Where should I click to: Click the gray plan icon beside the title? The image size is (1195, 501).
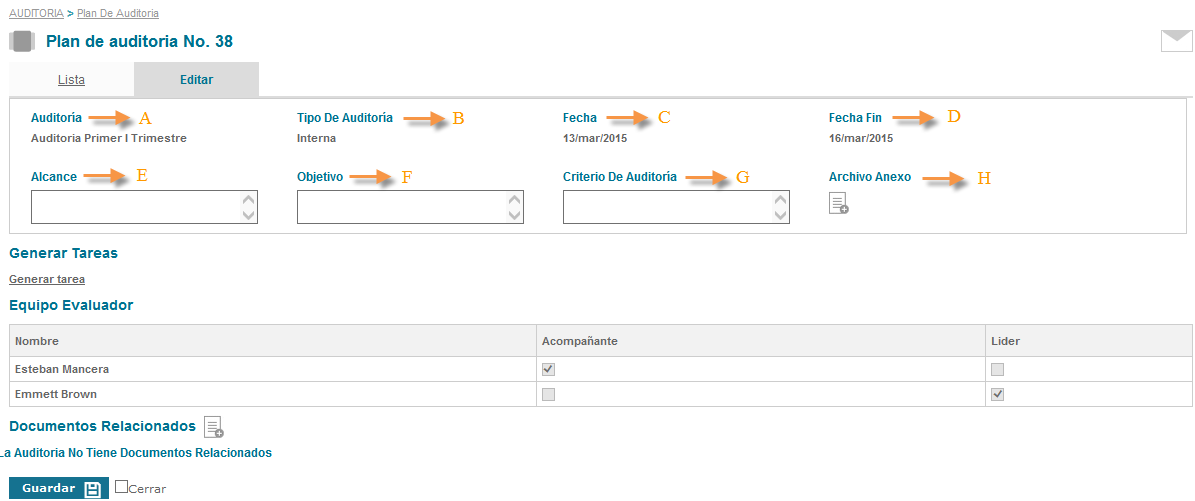click(x=22, y=42)
